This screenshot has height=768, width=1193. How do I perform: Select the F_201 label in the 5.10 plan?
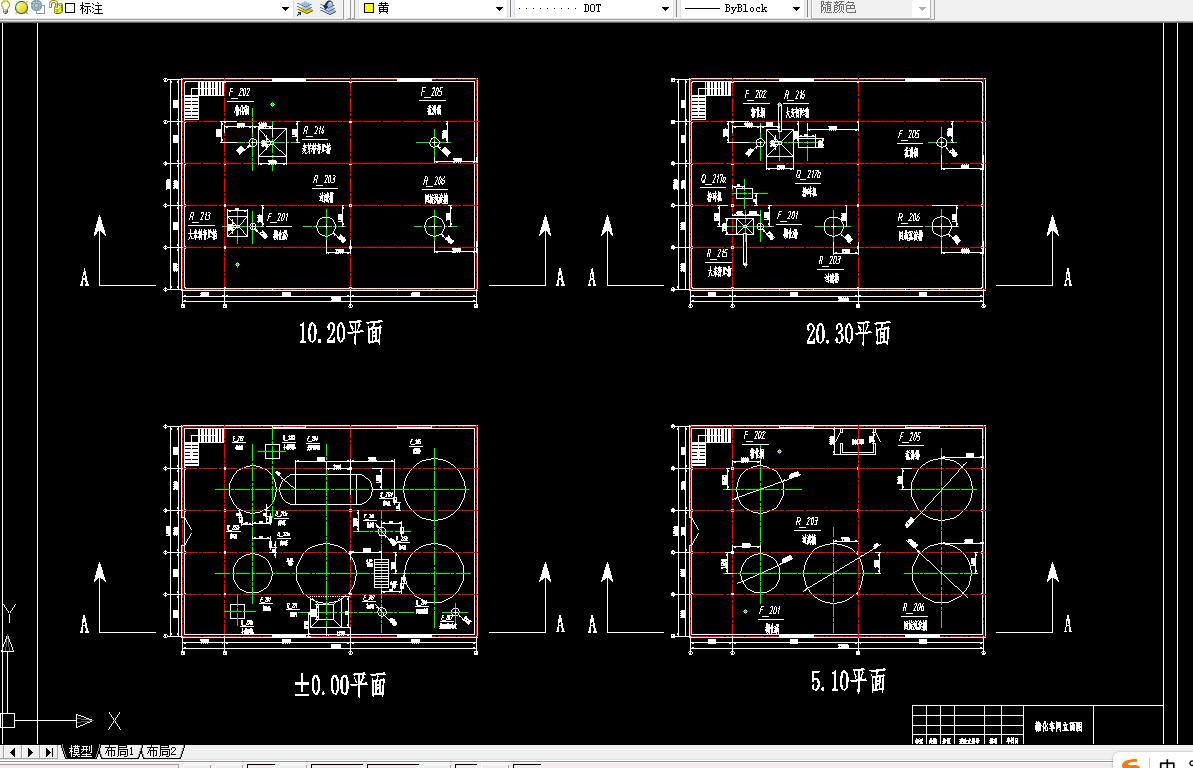pos(770,610)
